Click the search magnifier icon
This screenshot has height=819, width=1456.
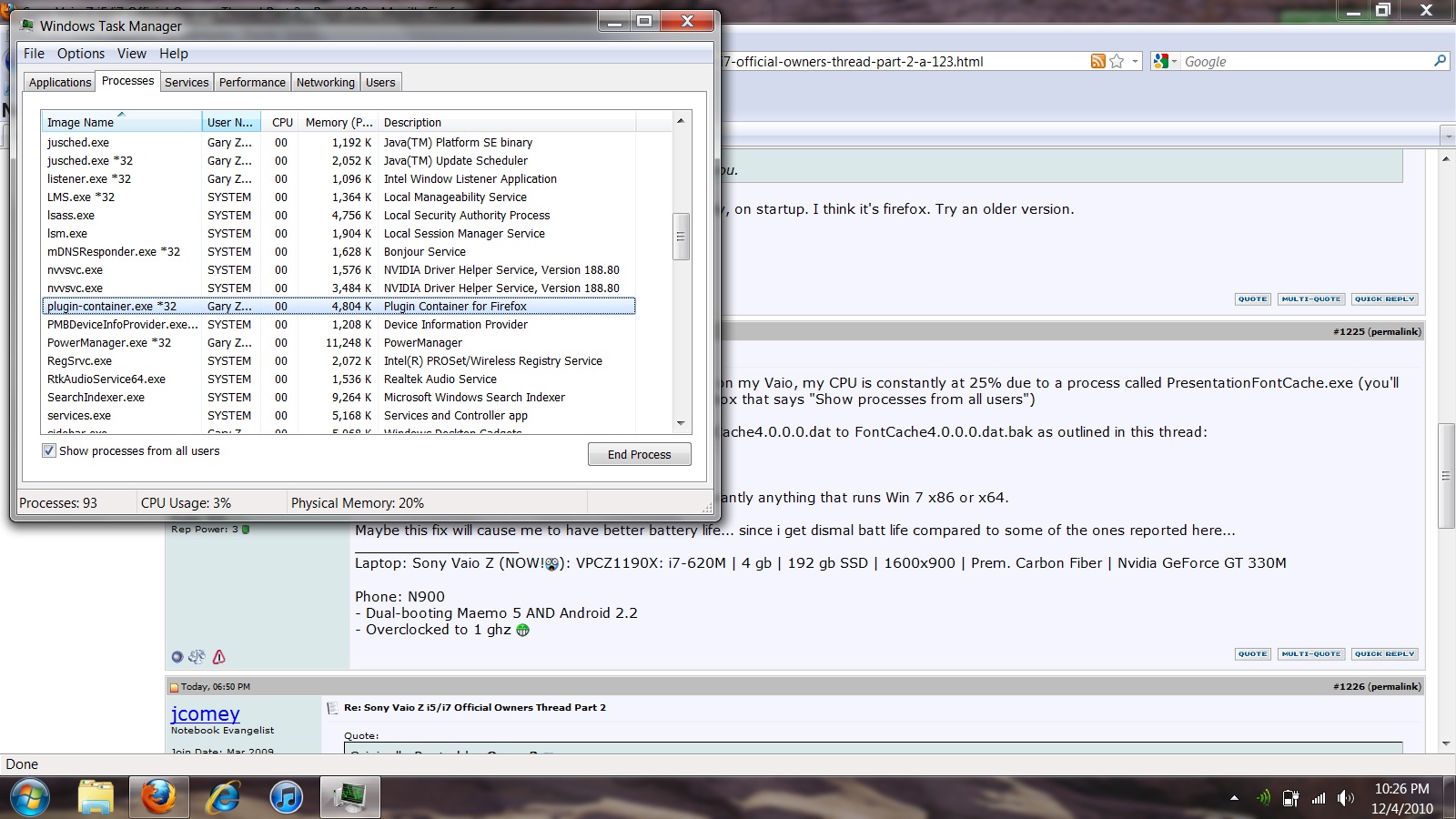[1440, 61]
